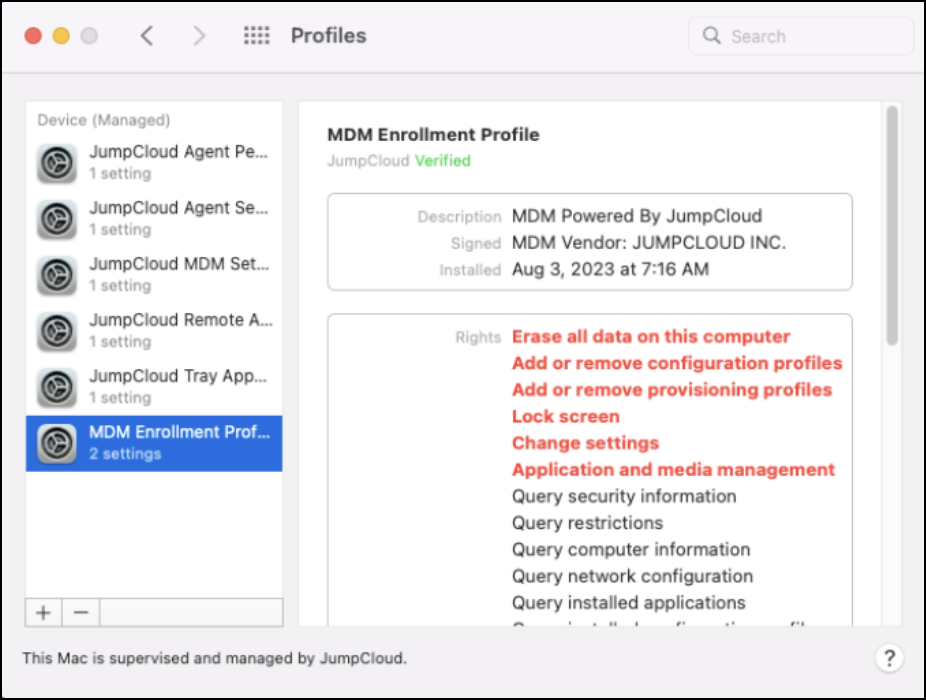
Task: Open the show-all grid icon
Action: coord(257,36)
